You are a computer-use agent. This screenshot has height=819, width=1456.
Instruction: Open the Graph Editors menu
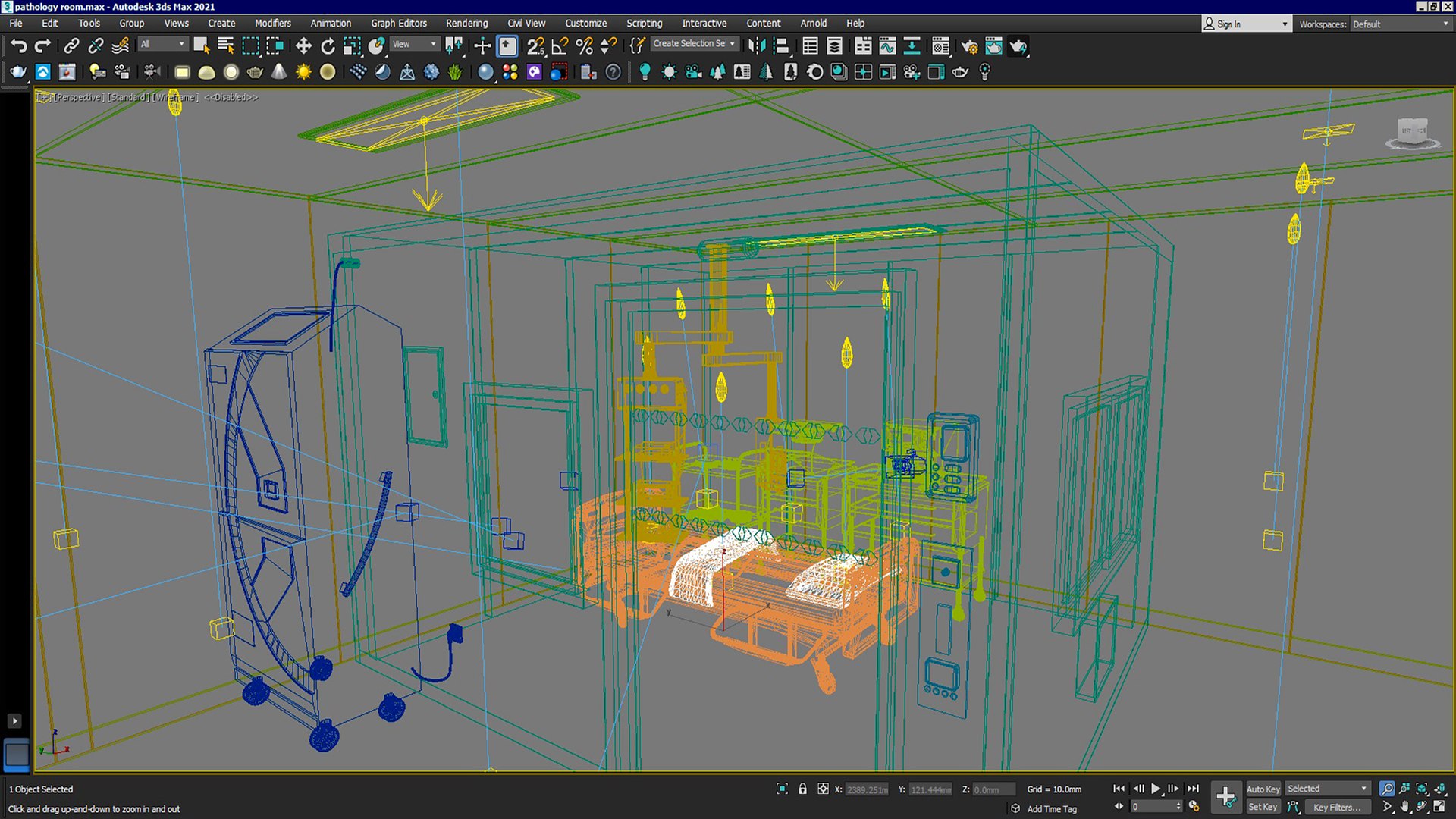pyautogui.click(x=398, y=24)
